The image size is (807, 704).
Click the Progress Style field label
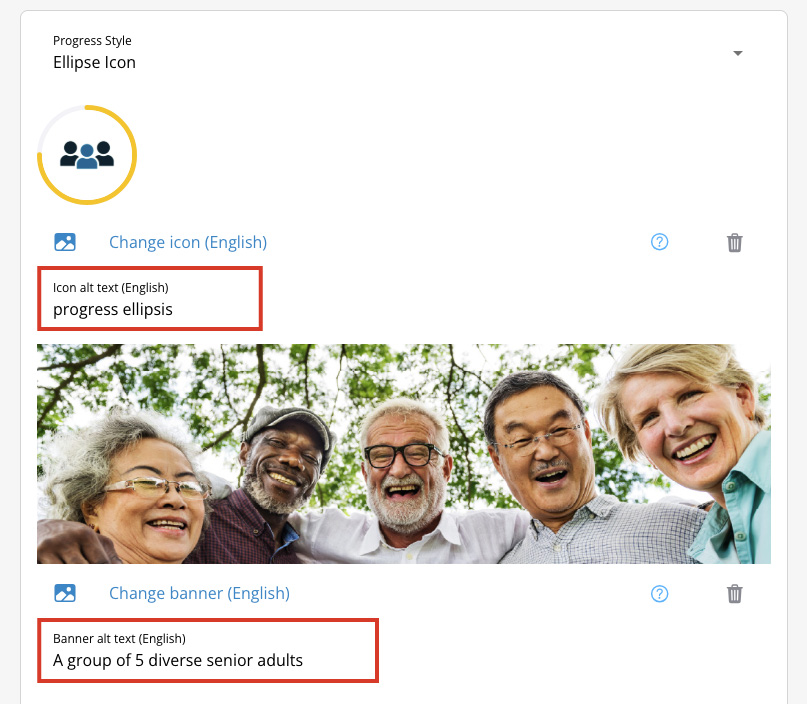[x=92, y=41]
